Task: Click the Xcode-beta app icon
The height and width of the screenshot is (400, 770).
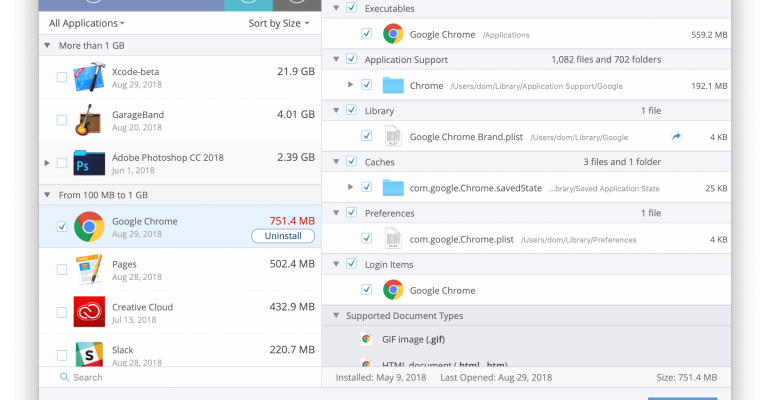Action: (x=89, y=77)
